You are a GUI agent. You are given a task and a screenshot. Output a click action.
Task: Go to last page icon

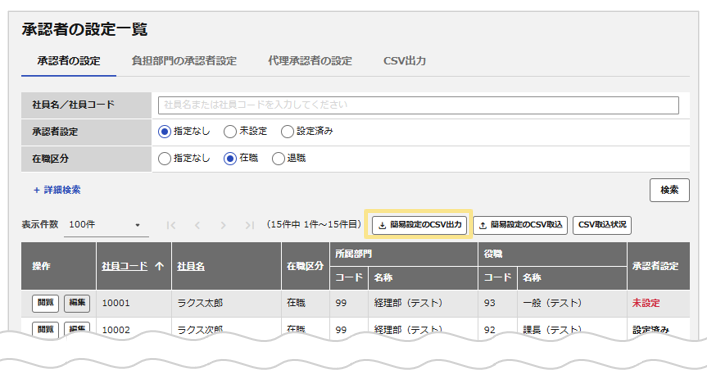click(249, 225)
